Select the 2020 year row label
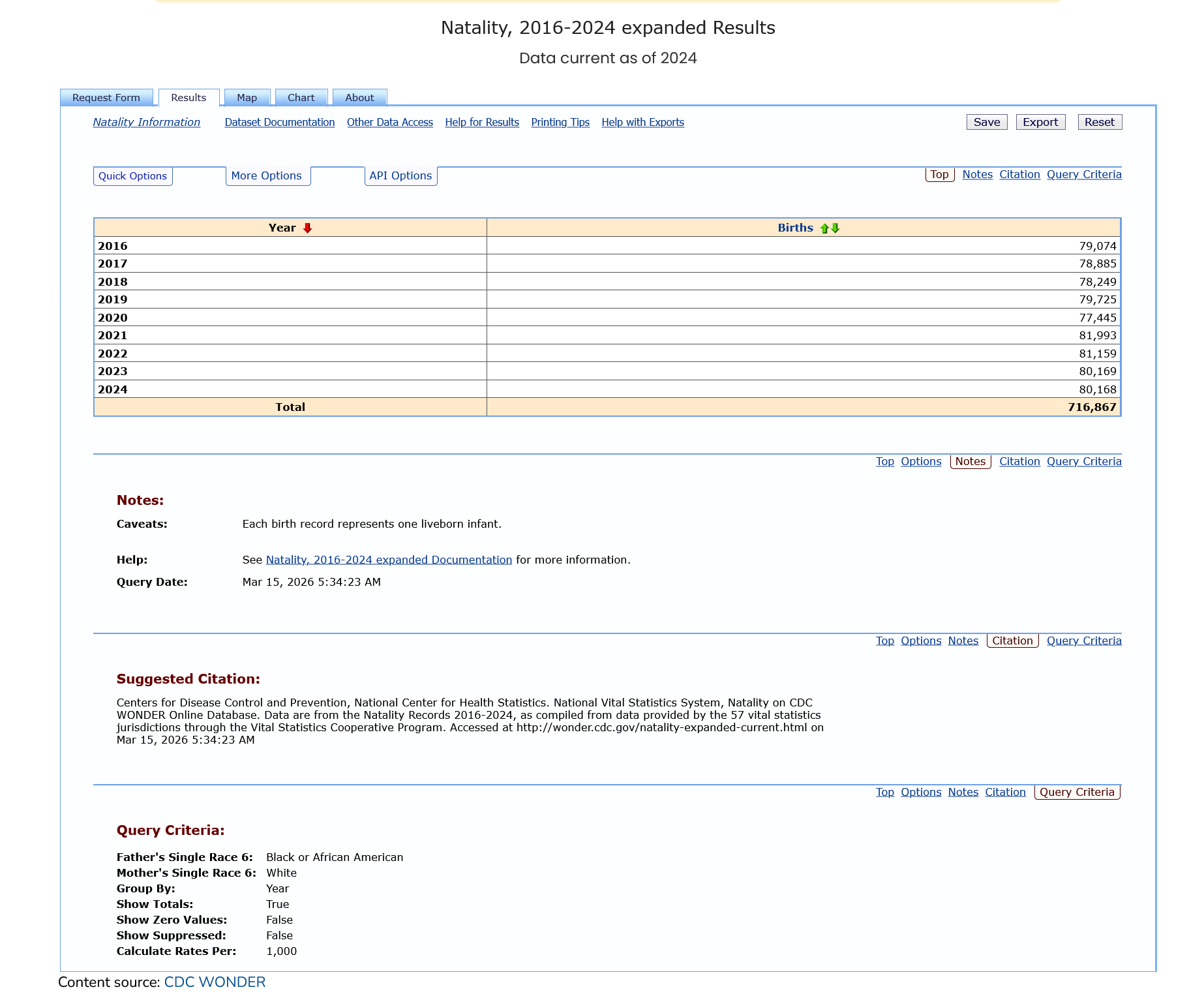This screenshot has height=998, width=1204. point(113,318)
